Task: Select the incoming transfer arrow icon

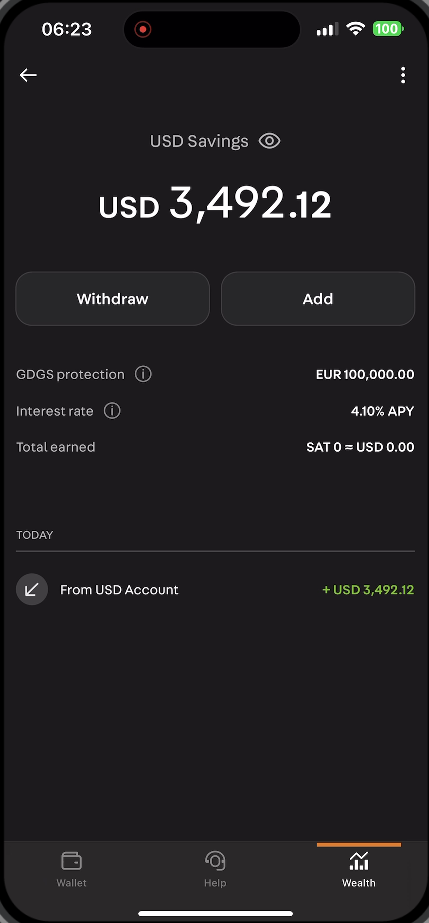Action: pyautogui.click(x=32, y=589)
